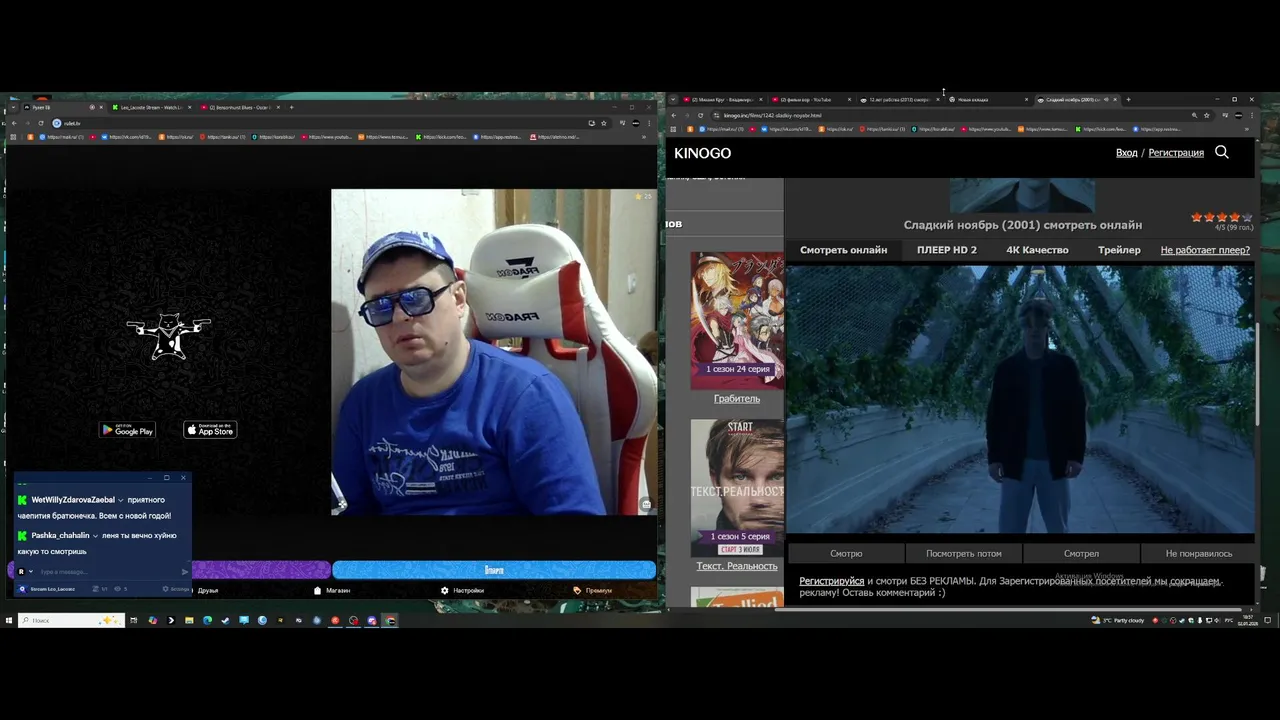Screen dimensions: 1280x720
Task: Go back in the left browser window
Action: click(14, 123)
